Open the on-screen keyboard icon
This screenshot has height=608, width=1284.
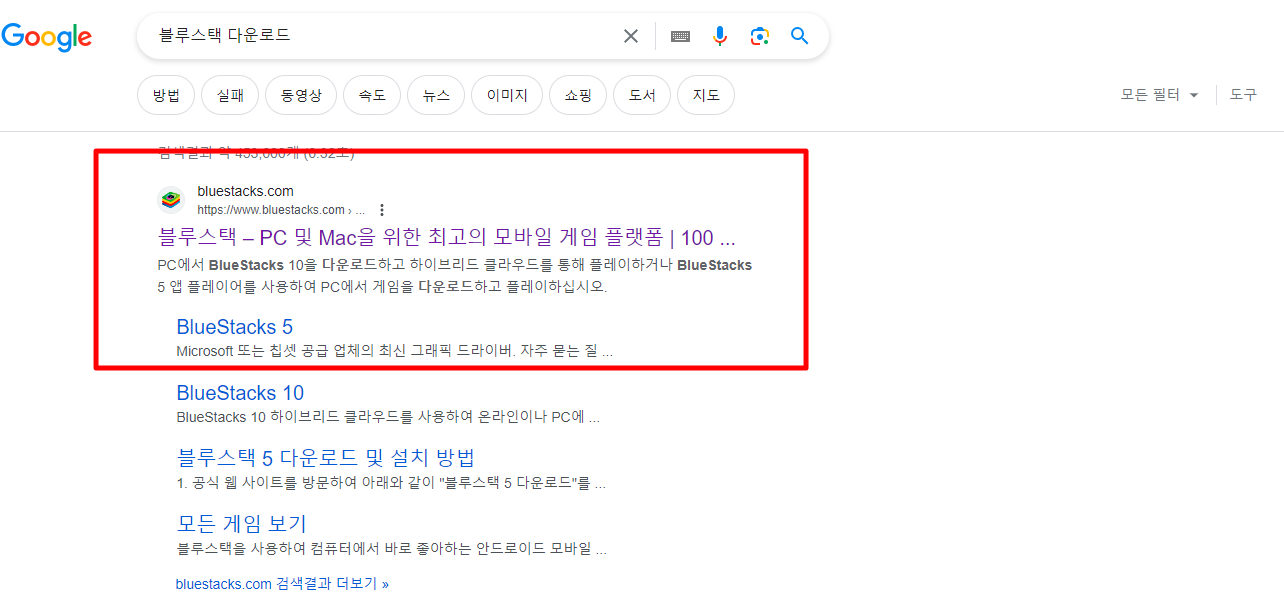(681, 36)
